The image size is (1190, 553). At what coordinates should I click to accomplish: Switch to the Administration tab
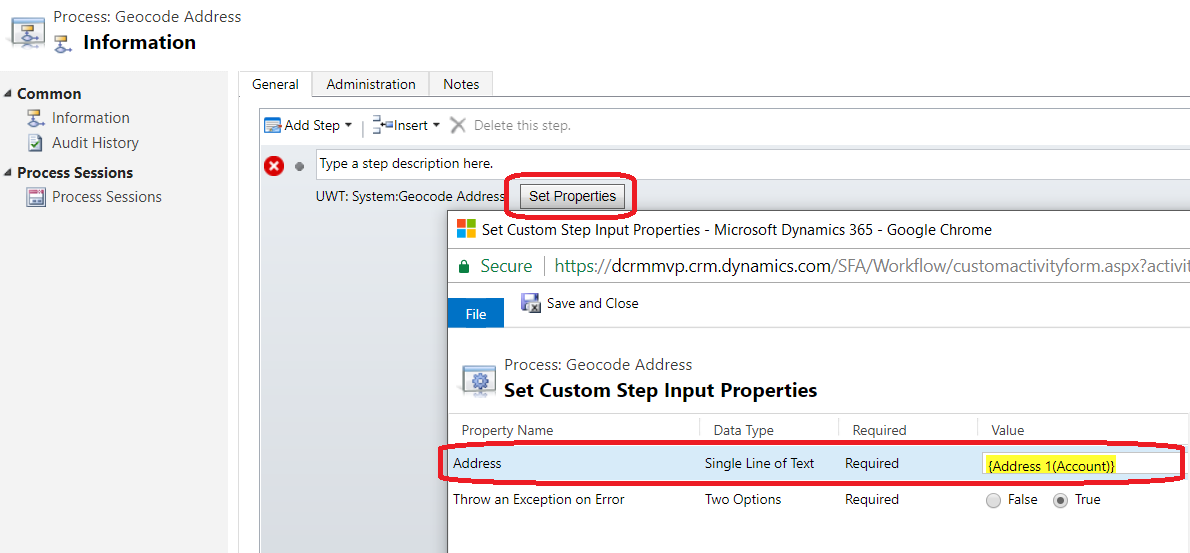pos(370,84)
